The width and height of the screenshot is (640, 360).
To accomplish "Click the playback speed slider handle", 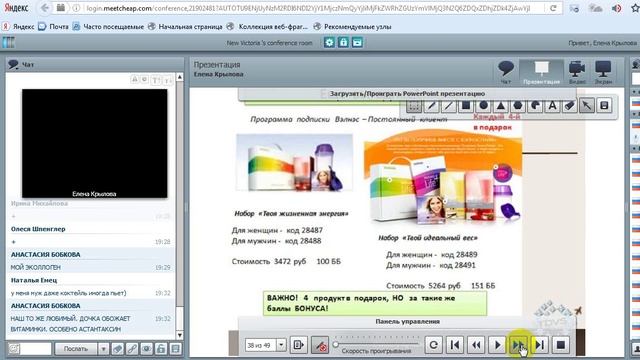I will [336, 344].
